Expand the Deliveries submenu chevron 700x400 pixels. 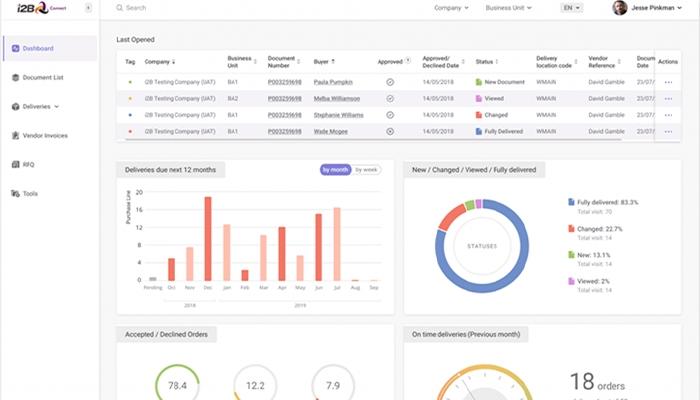pyautogui.click(x=57, y=107)
